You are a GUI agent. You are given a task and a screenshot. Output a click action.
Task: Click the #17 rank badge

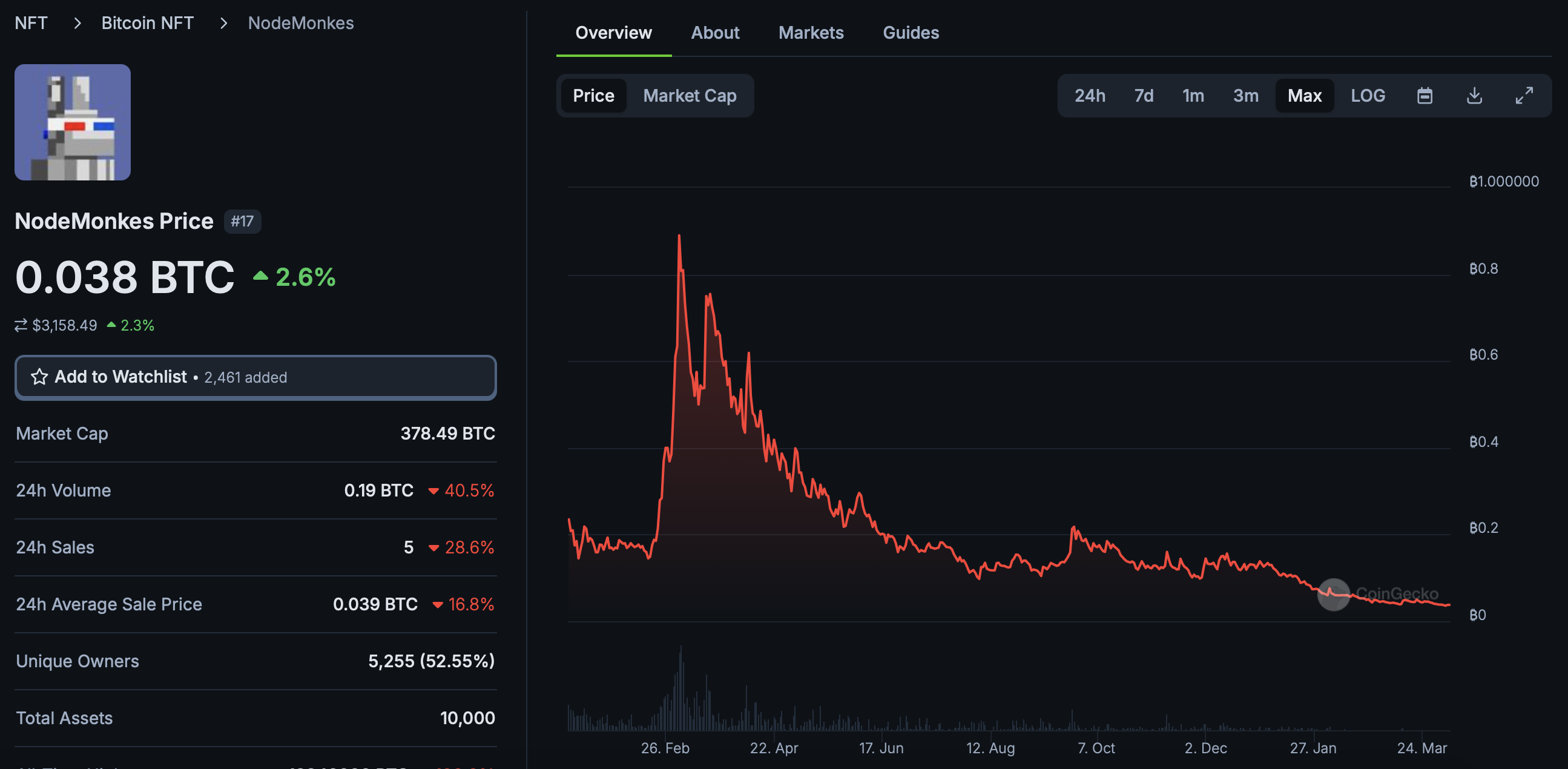(242, 221)
